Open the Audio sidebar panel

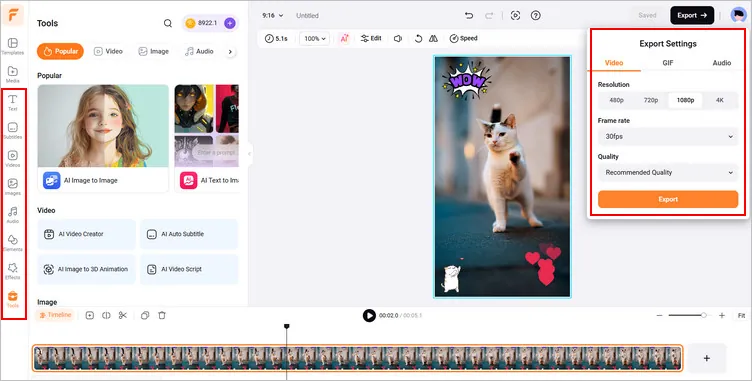[x=13, y=214]
